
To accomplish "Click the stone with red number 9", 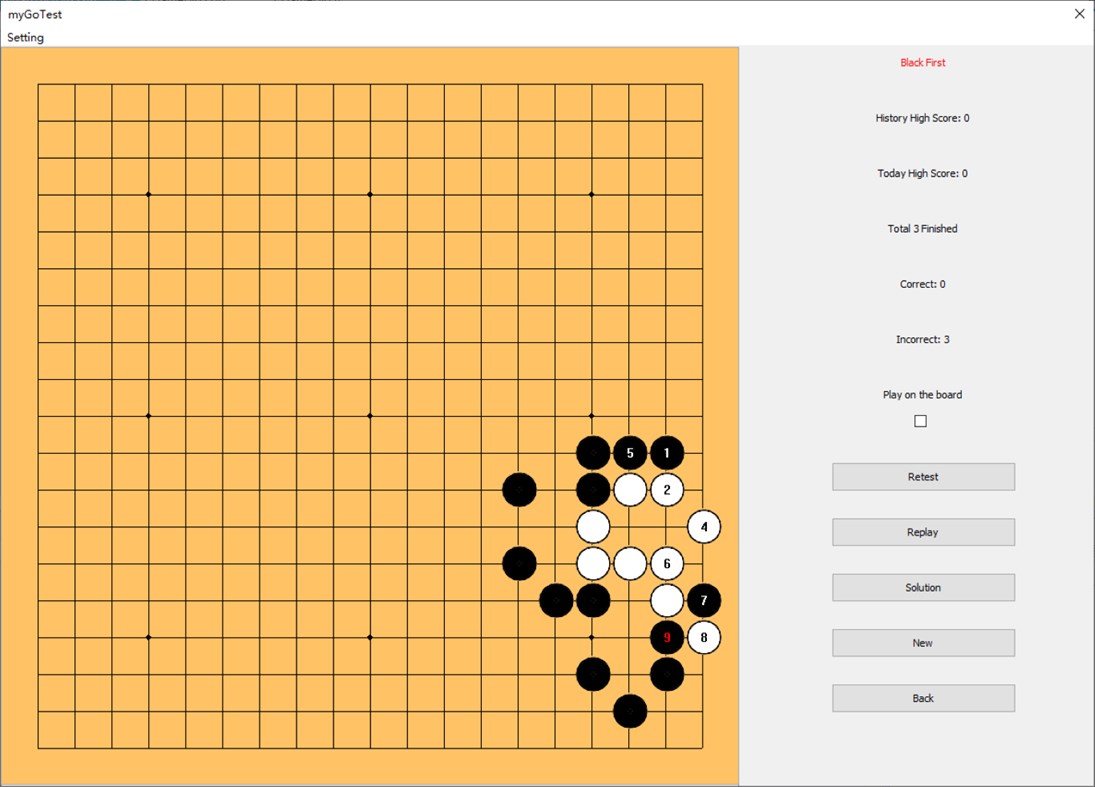I will click(x=666, y=637).
